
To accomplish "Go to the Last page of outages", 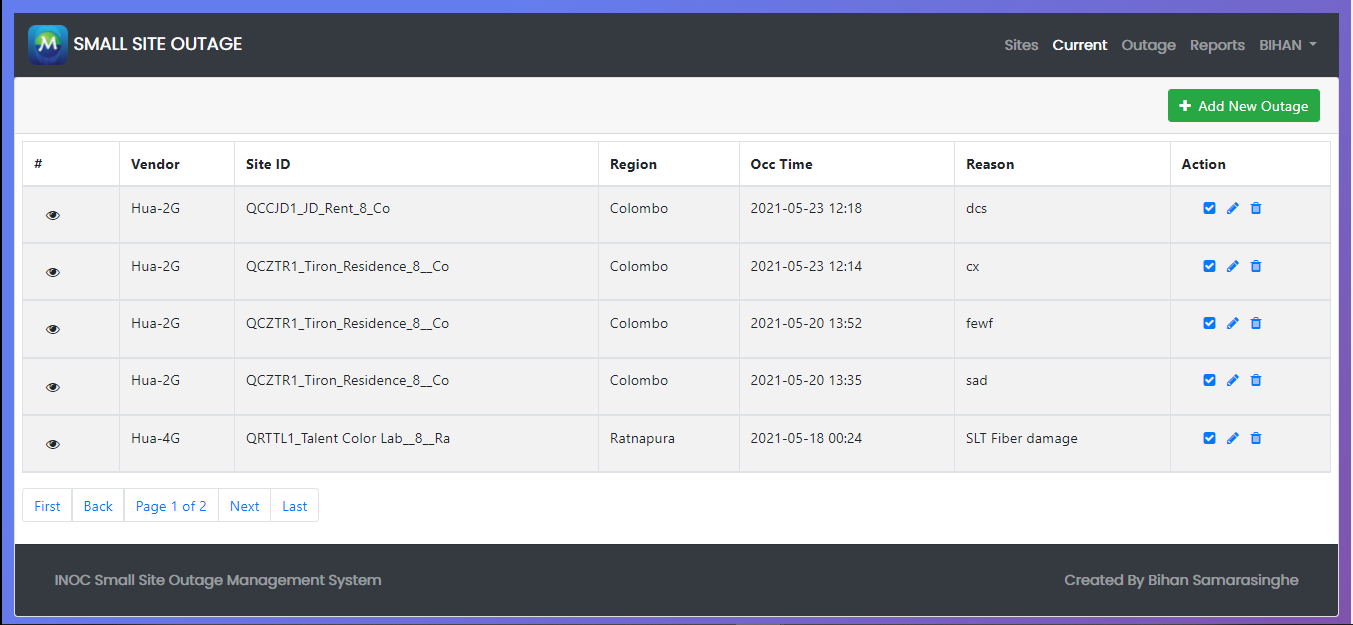I will 294,505.
